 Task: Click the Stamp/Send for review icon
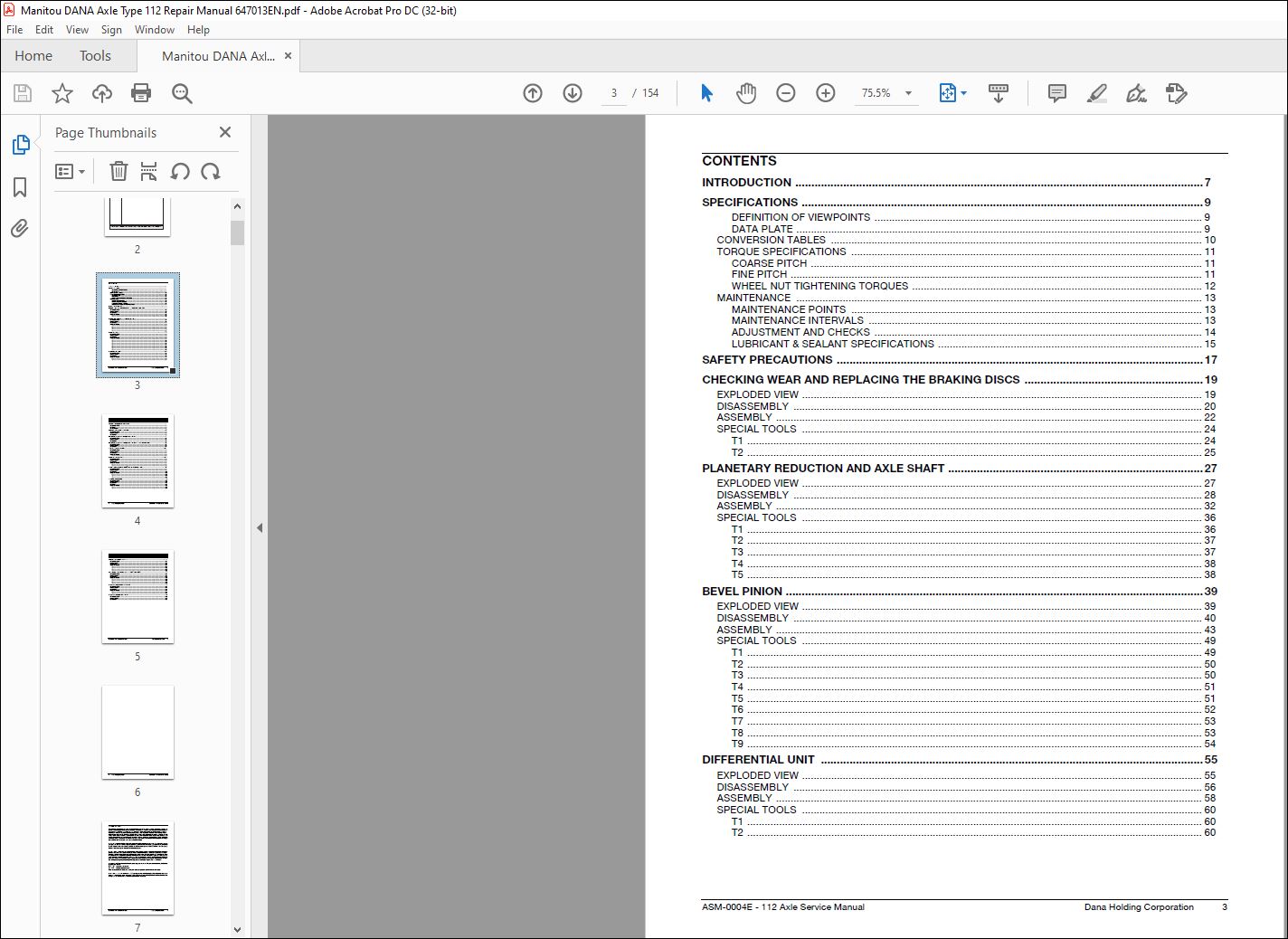click(x=1176, y=93)
